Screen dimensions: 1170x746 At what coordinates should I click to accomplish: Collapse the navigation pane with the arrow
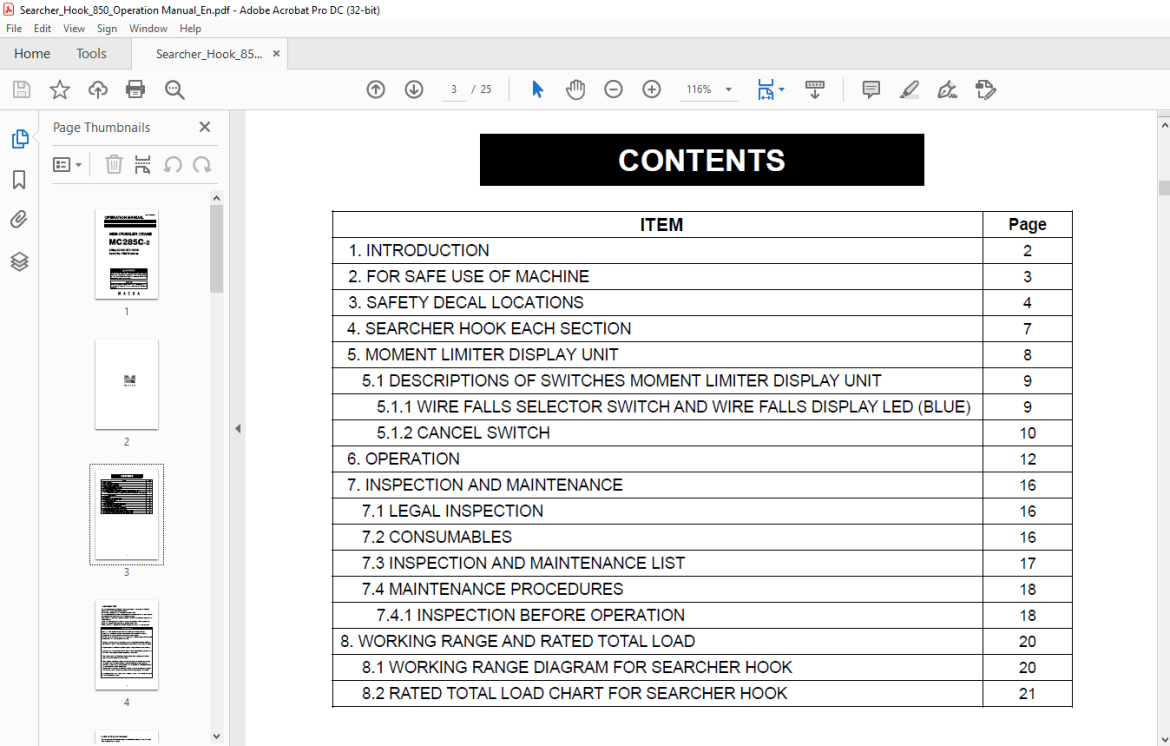click(238, 428)
